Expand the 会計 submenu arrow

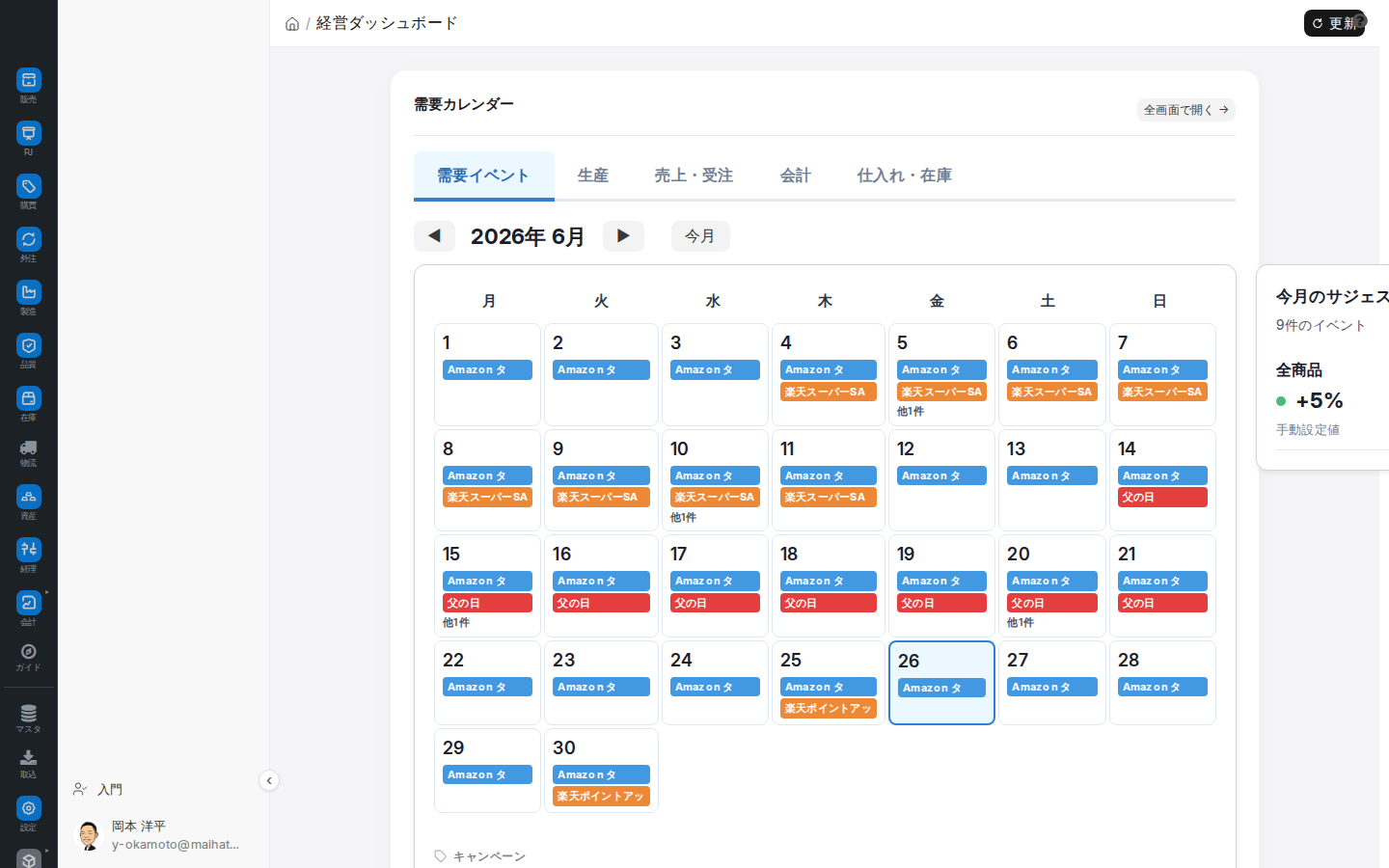[46, 592]
